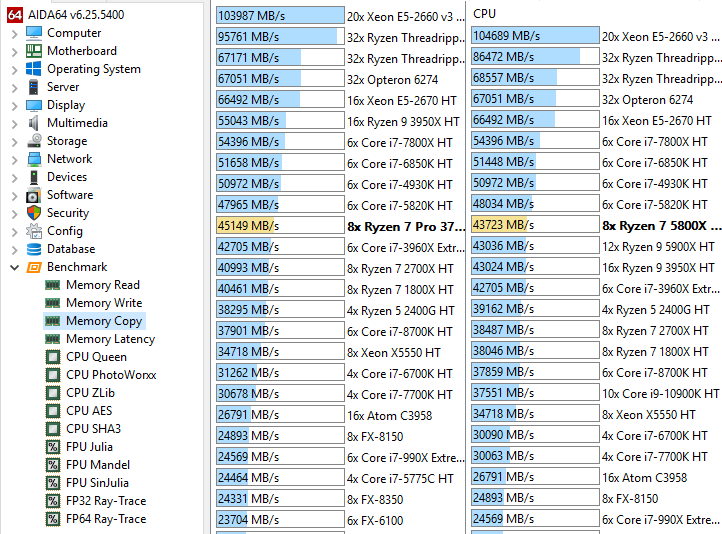Image resolution: width=722 pixels, height=534 pixels.
Task: Click the Operating System Windows icon
Action: pos(34,69)
